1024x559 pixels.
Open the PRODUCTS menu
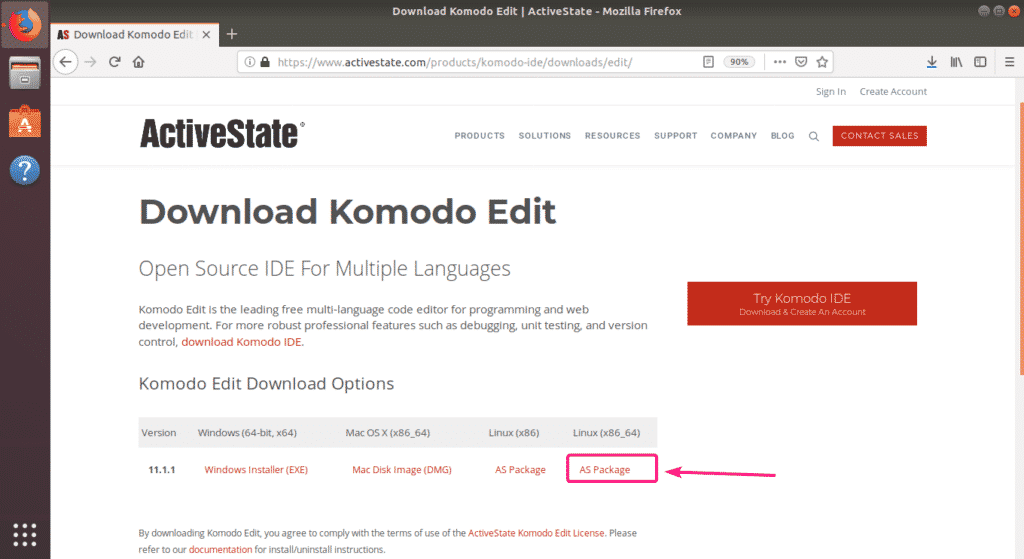pyautogui.click(x=479, y=136)
